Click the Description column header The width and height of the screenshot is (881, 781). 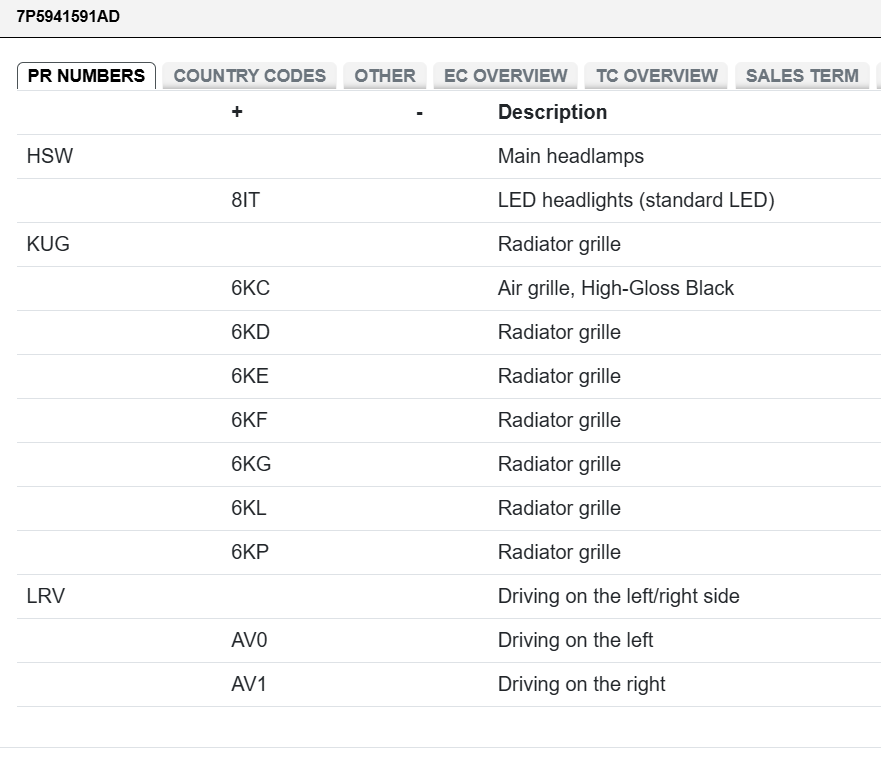[x=552, y=112]
